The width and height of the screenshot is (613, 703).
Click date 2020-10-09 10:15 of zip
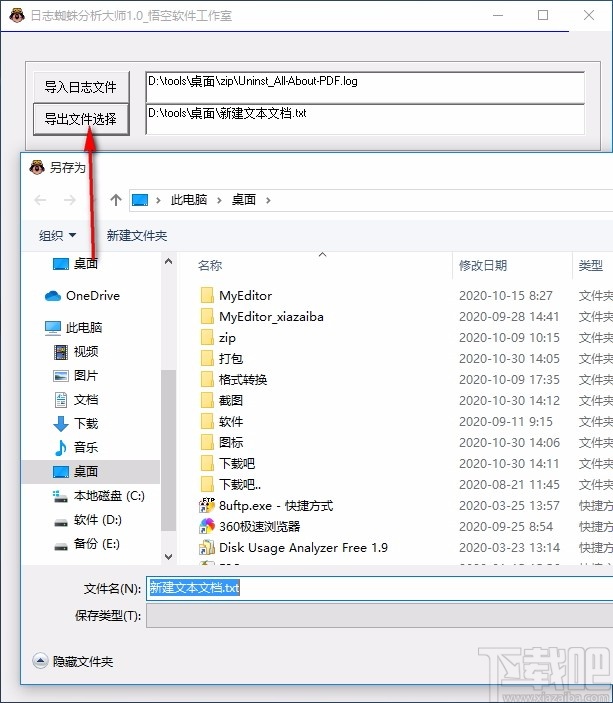click(509, 338)
